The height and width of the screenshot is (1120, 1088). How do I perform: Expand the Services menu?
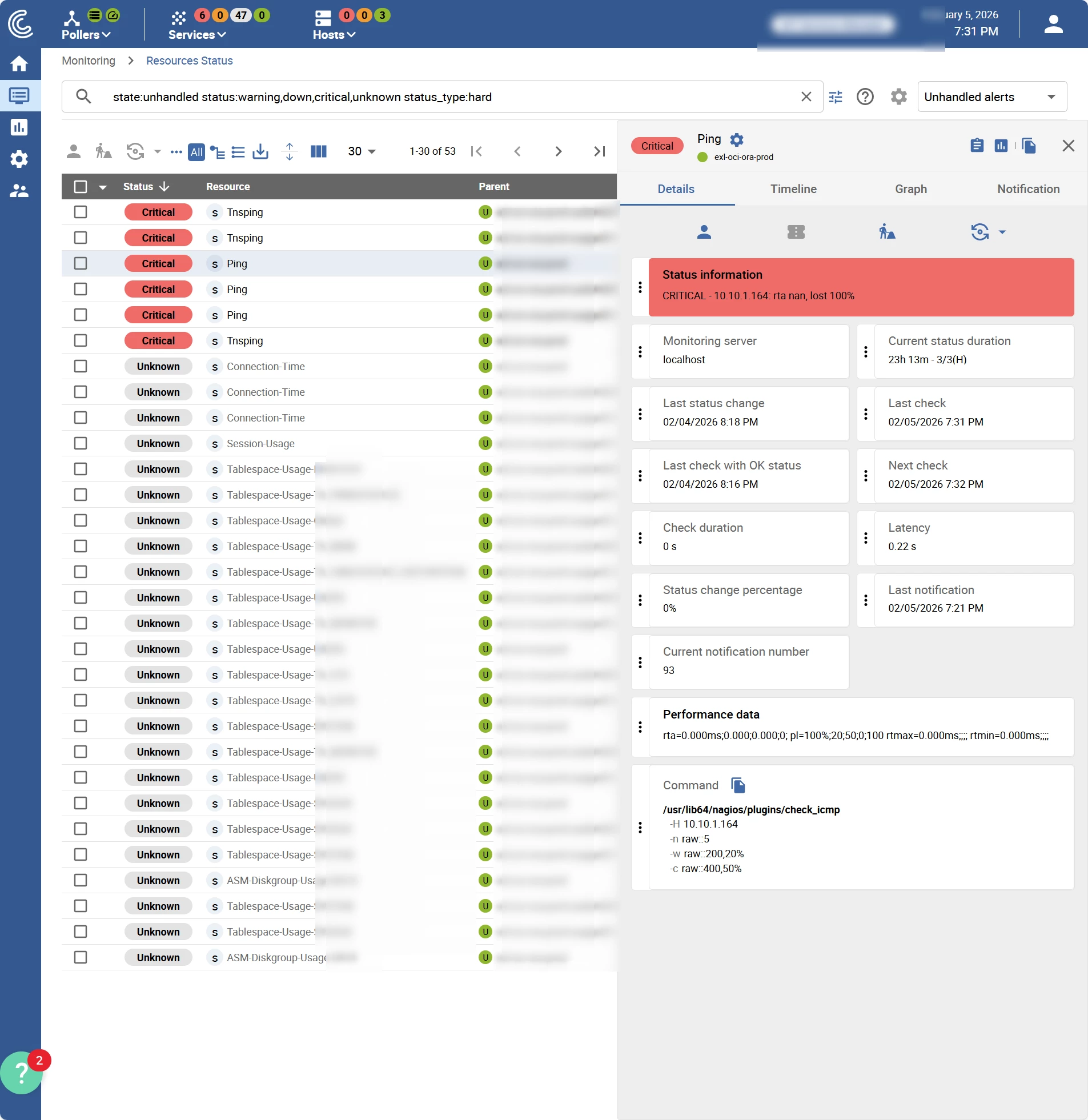[x=197, y=35]
